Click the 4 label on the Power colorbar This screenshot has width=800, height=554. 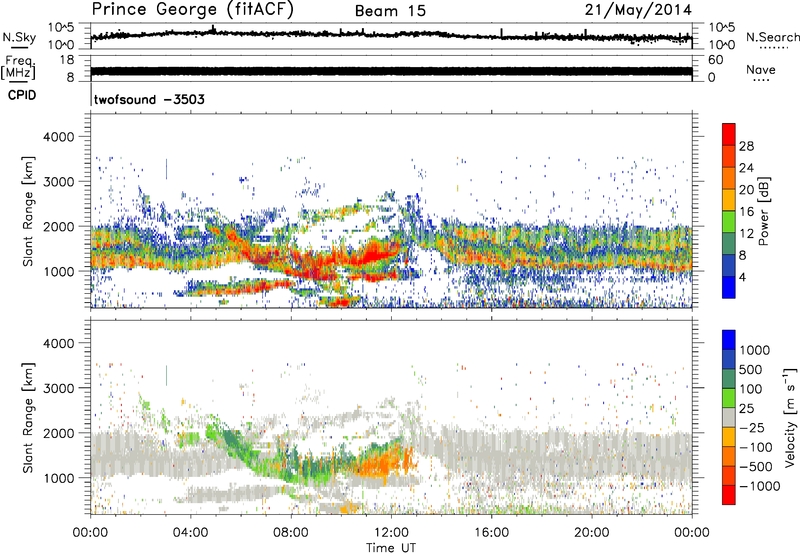pos(742,277)
